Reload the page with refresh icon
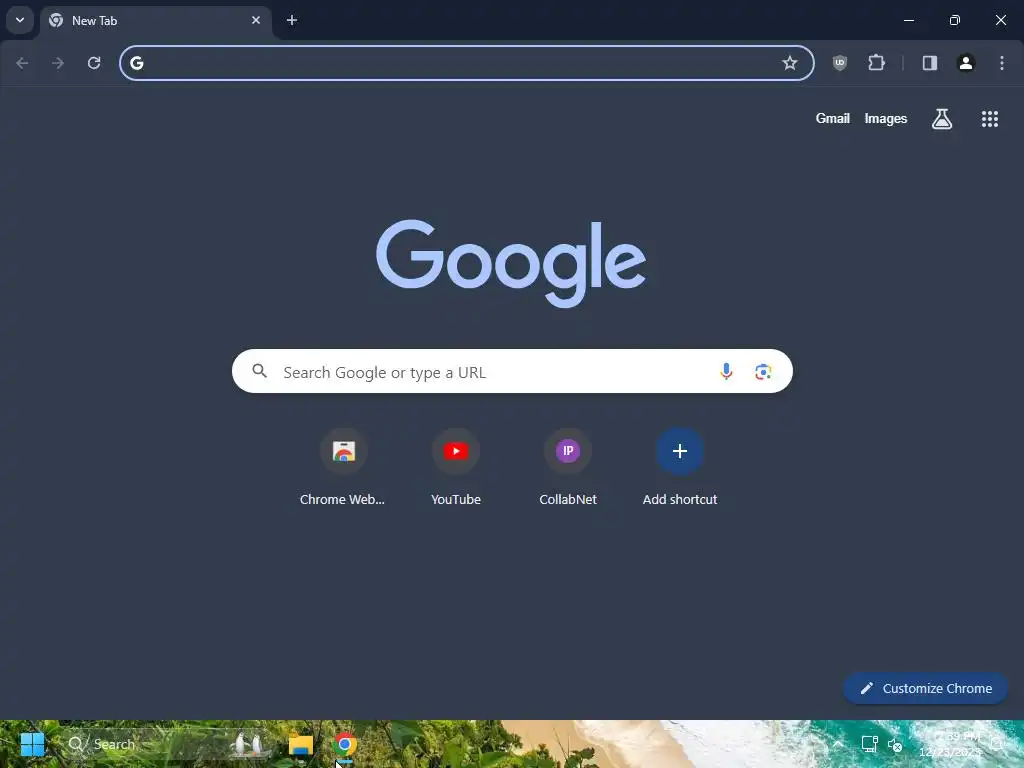Image resolution: width=1024 pixels, height=768 pixels. 94,63
